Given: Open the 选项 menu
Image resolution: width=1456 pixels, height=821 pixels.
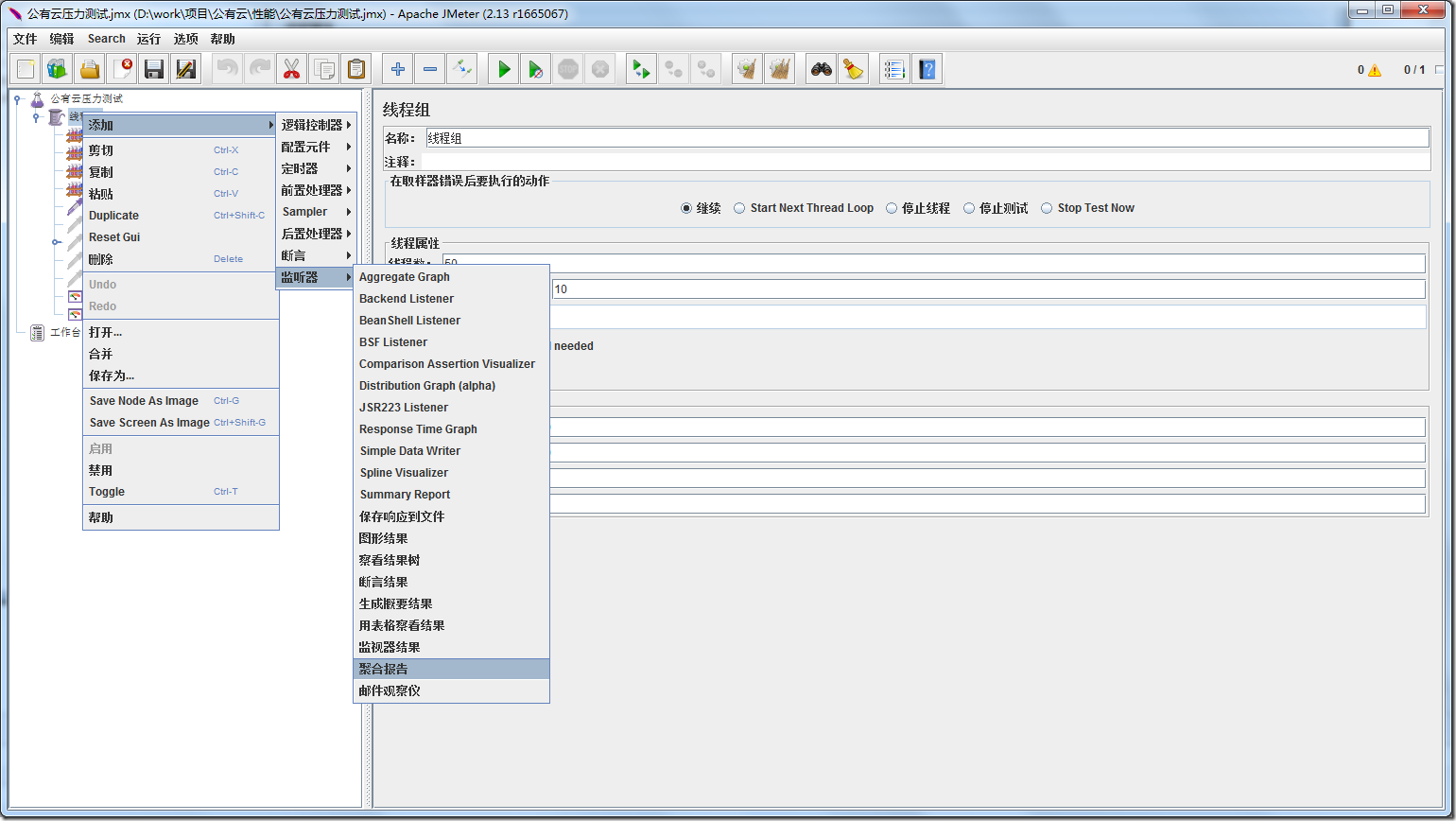Looking at the screenshot, I should point(186,39).
